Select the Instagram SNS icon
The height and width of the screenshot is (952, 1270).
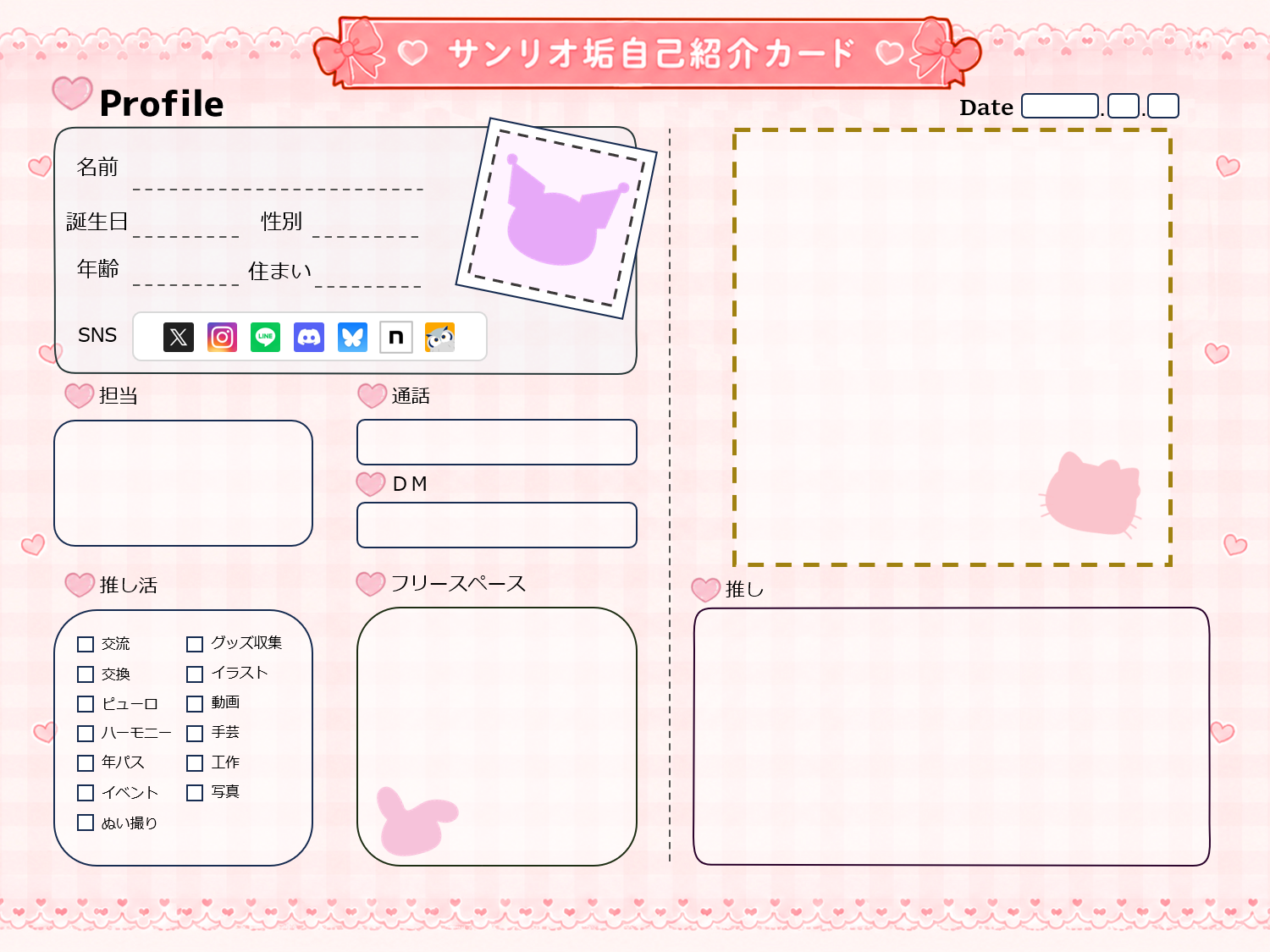[222, 337]
